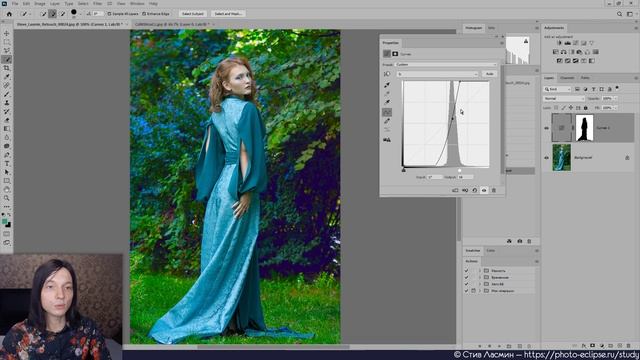Screen dimensions: 640x360
Task: Choose New selection brush mode
Action: pos(43,14)
